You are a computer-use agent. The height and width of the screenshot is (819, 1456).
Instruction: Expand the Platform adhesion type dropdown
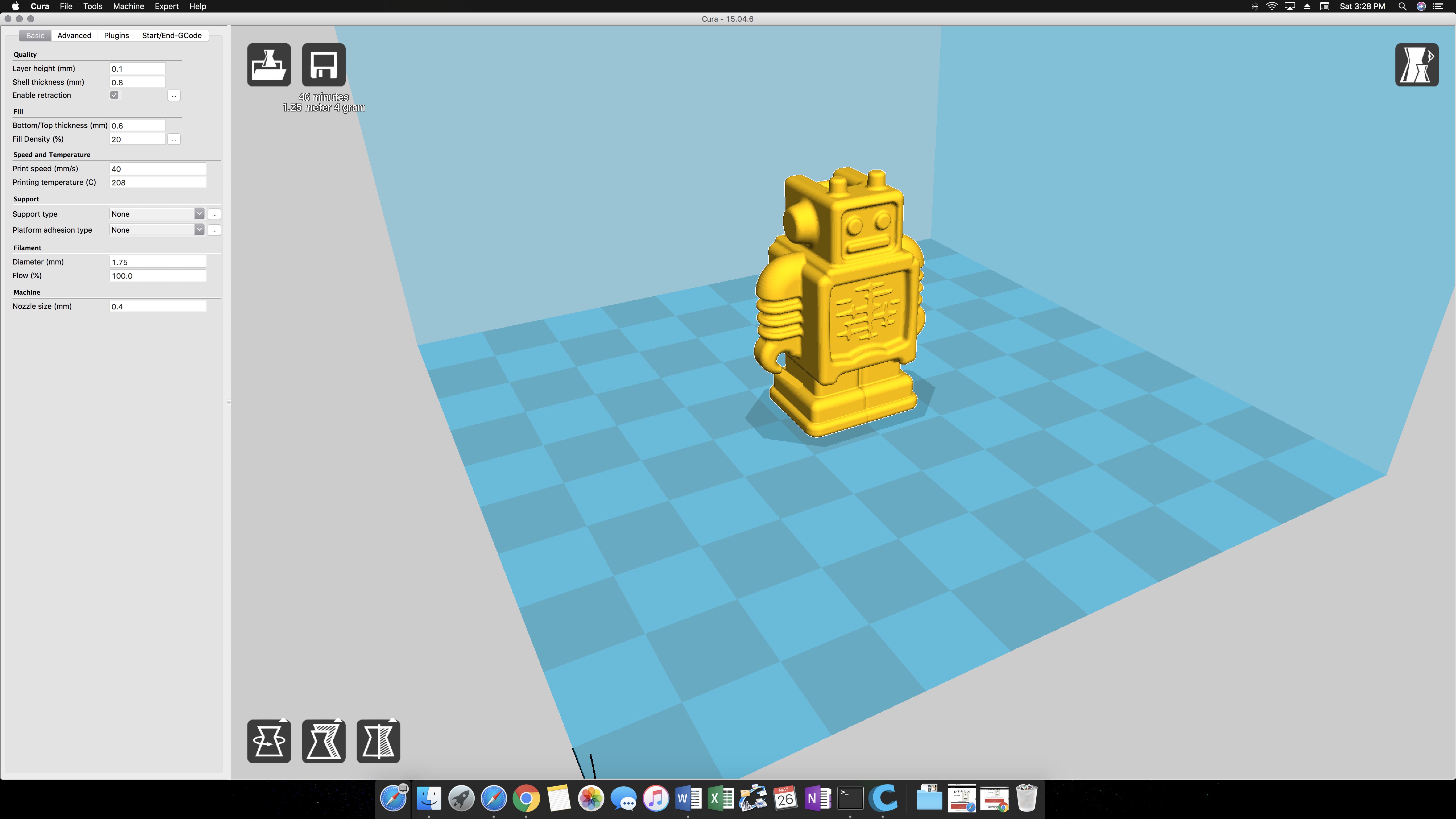(157, 229)
